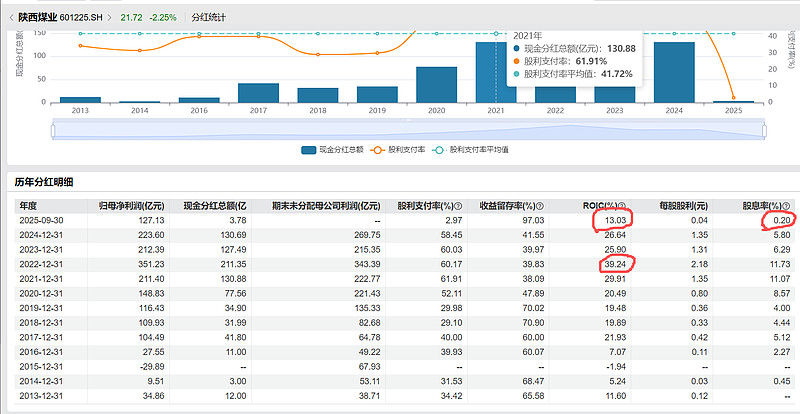Click the back arrow before 陕西煤业
Screen dimensions: 800x414
[10, 17]
